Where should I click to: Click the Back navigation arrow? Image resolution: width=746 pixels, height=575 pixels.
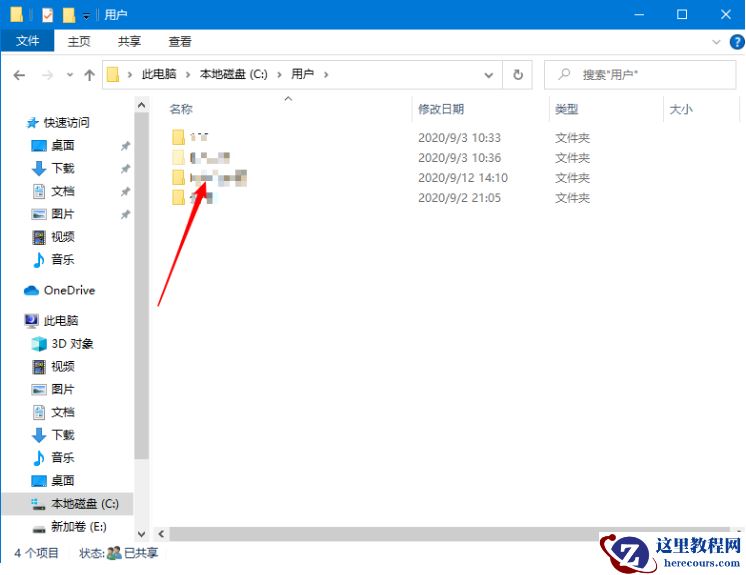(x=19, y=75)
